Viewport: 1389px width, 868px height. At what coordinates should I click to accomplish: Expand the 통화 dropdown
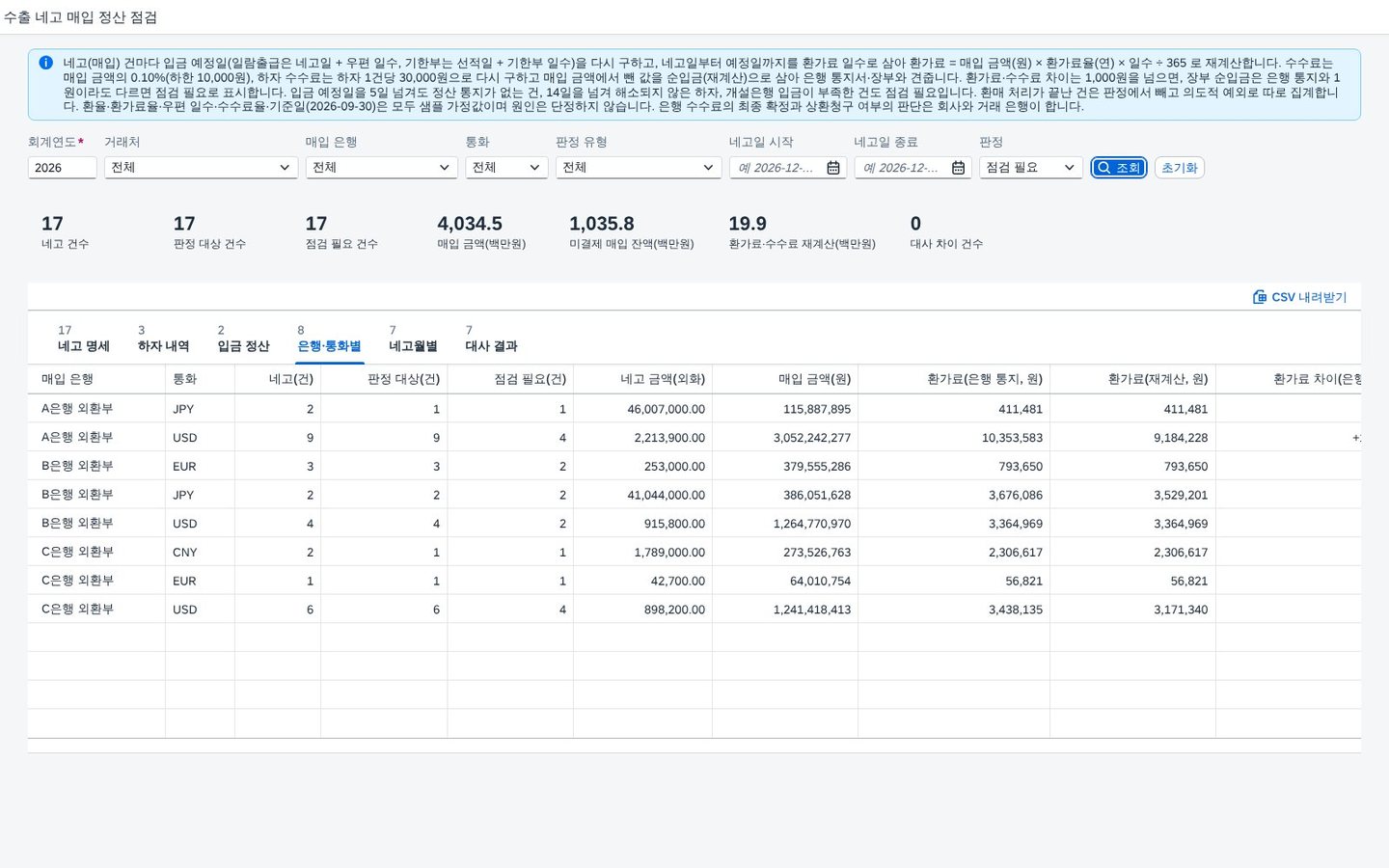tap(506, 168)
